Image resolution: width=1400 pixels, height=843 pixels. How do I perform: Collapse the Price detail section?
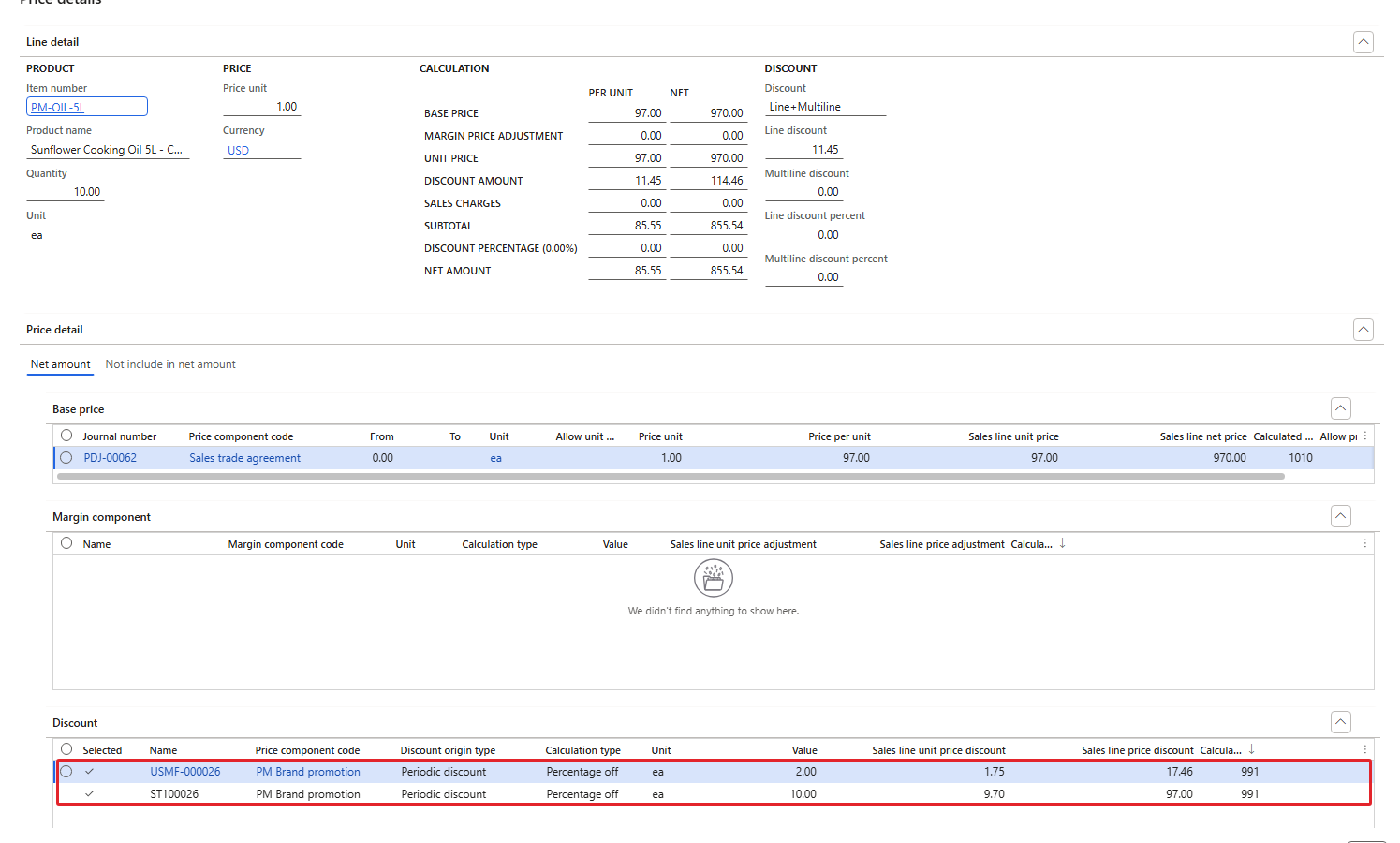(1363, 330)
